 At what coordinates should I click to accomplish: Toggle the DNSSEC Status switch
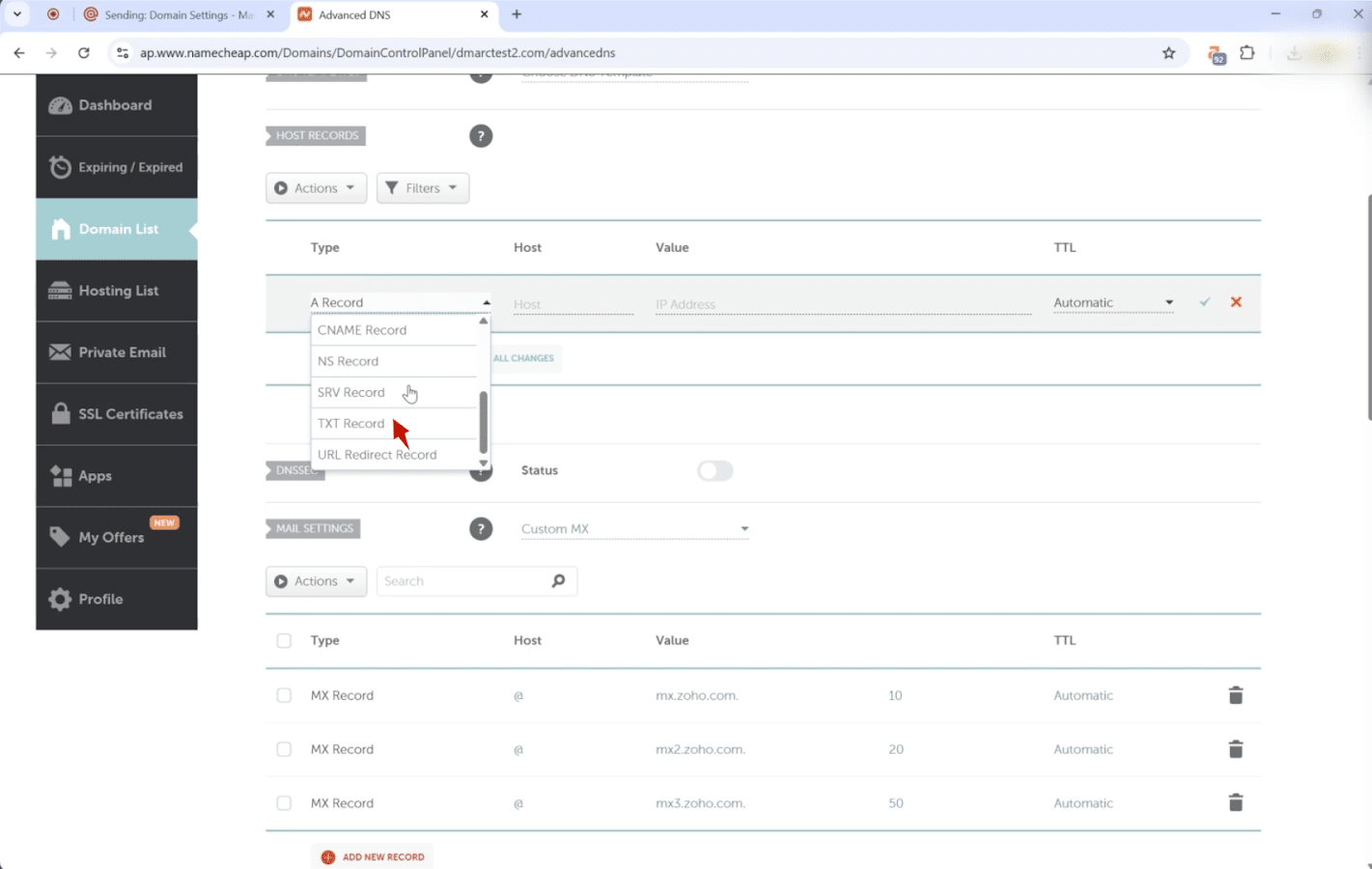tap(715, 470)
